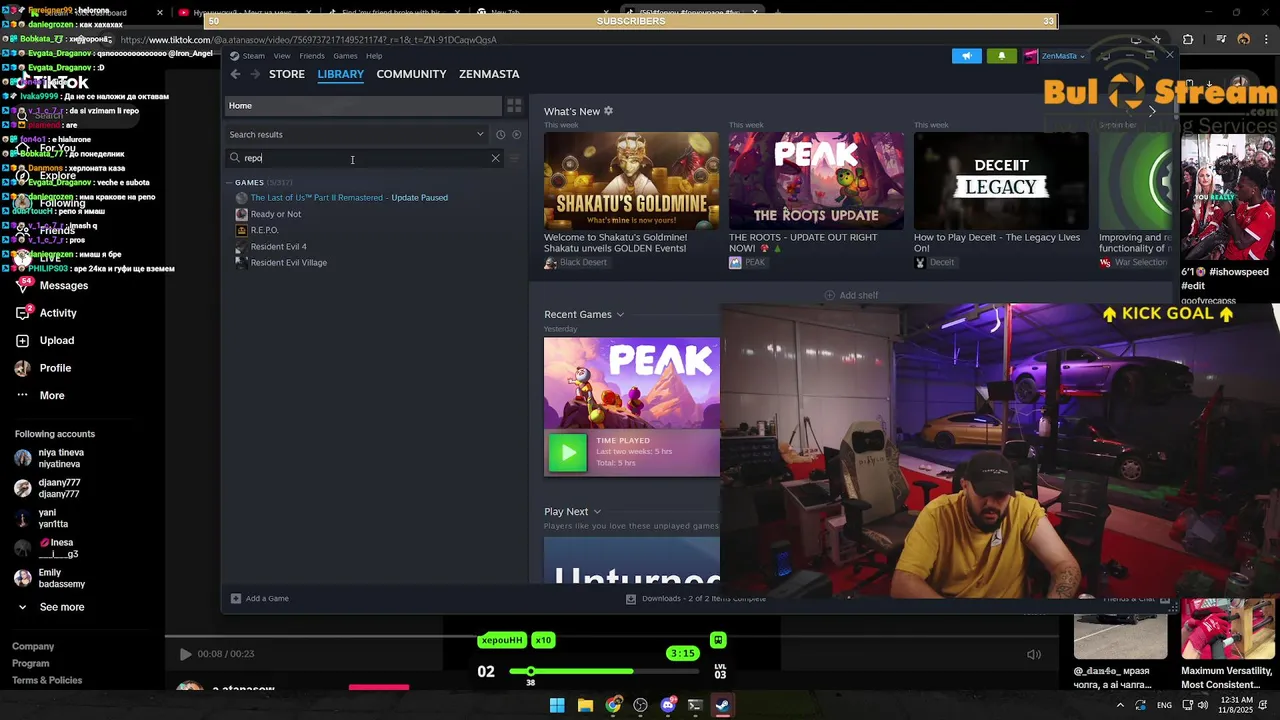This screenshot has width=1280, height=720.
Task: Open PEAK Roots Update news card
Action: 816,181
